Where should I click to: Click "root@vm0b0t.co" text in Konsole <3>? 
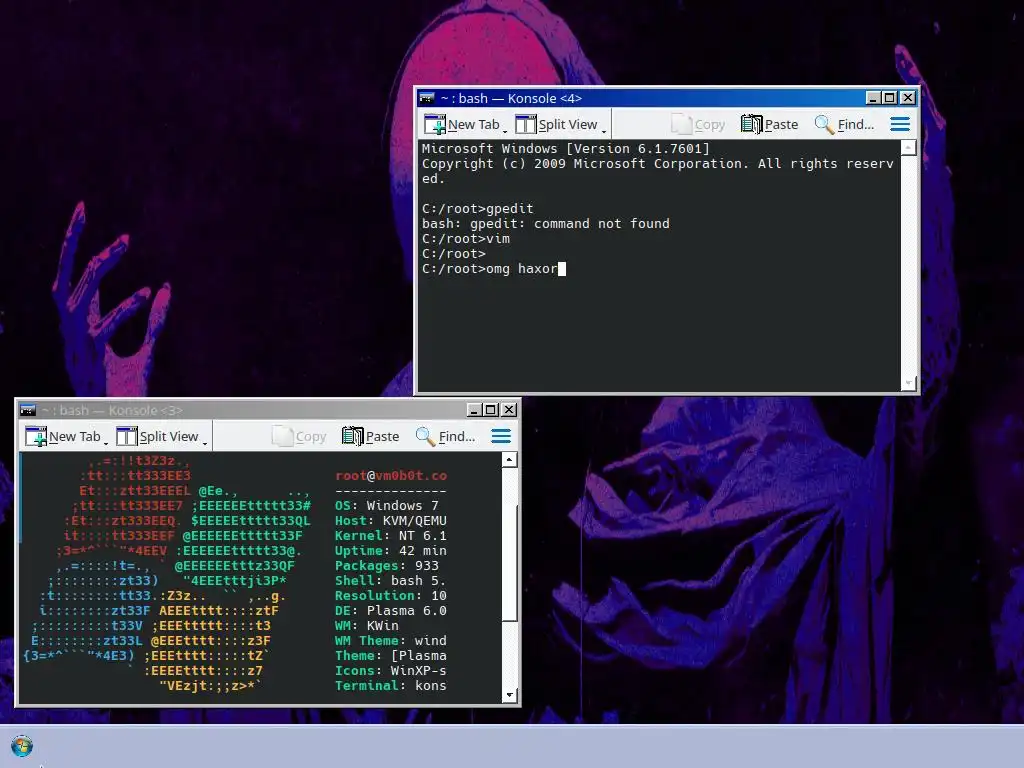[x=391, y=475]
